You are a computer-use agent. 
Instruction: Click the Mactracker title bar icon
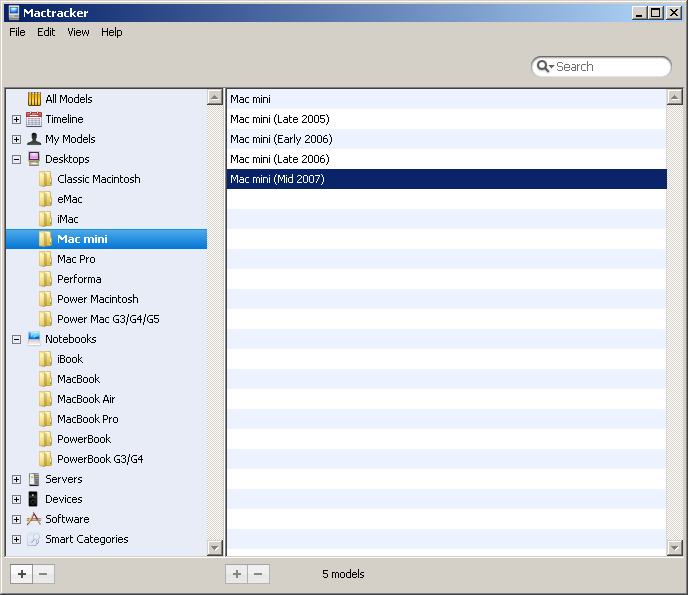(14, 12)
